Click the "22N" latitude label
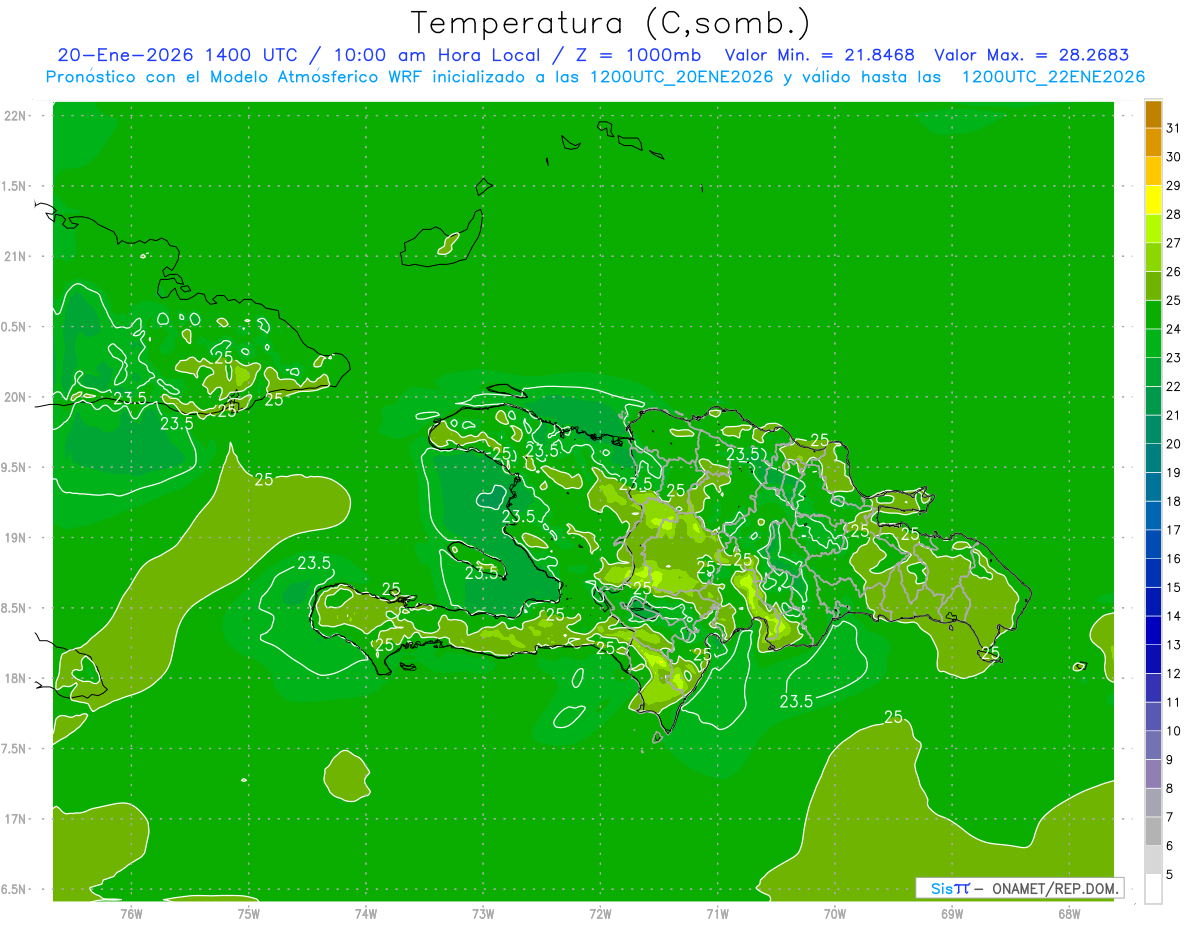The image size is (1200, 927). point(16,116)
